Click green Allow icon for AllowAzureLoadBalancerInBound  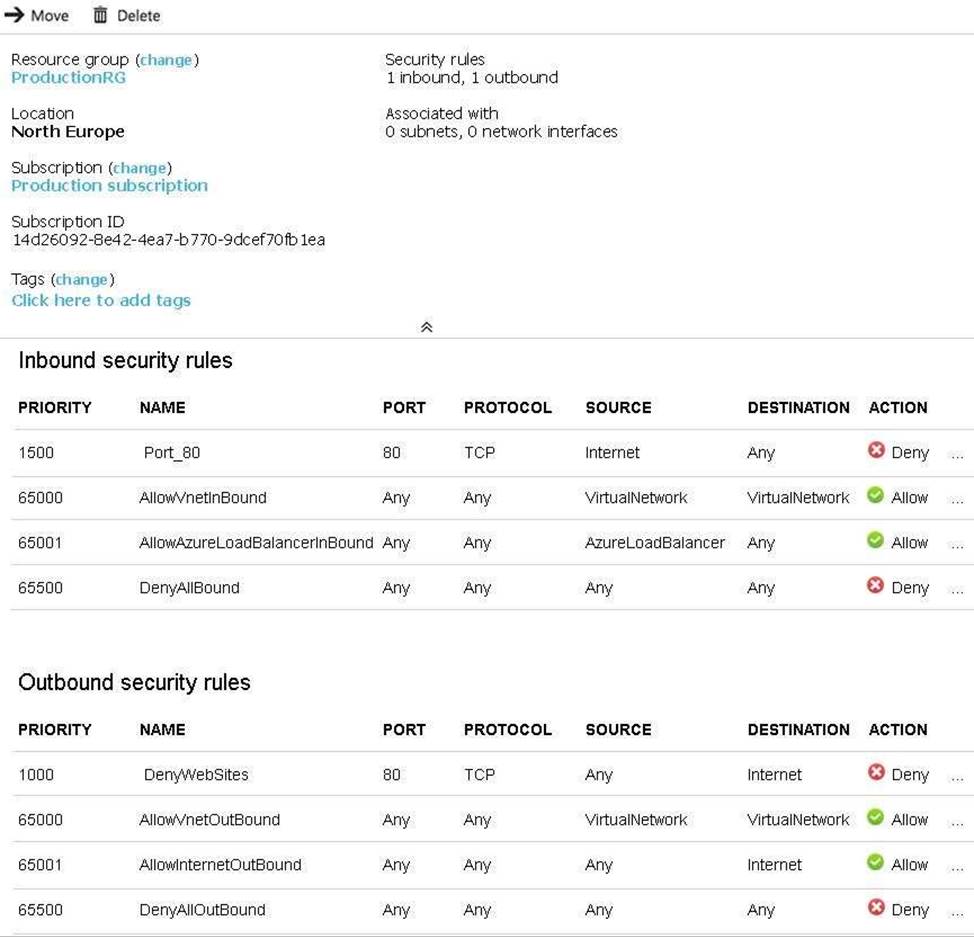(875, 541)
